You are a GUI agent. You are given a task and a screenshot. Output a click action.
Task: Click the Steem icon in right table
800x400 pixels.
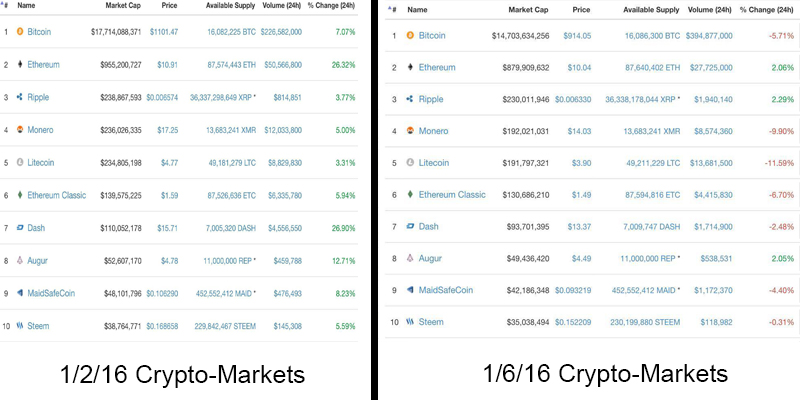410,322
